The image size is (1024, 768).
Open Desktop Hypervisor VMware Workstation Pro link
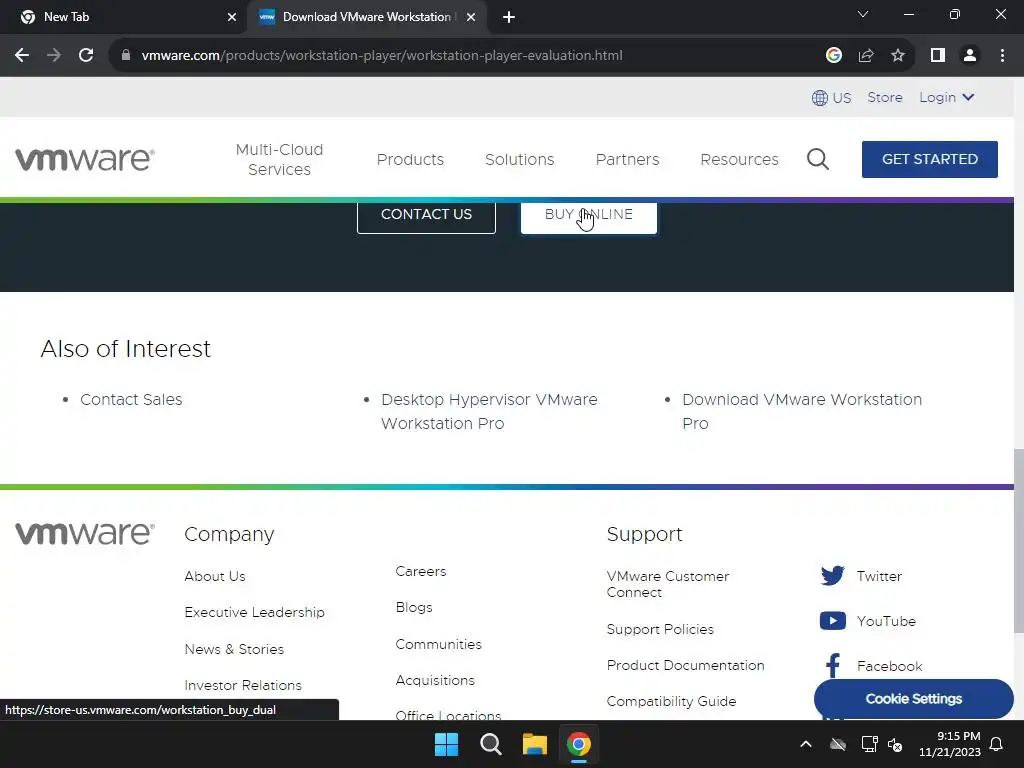pyautogui.click(x=489, y=411)
